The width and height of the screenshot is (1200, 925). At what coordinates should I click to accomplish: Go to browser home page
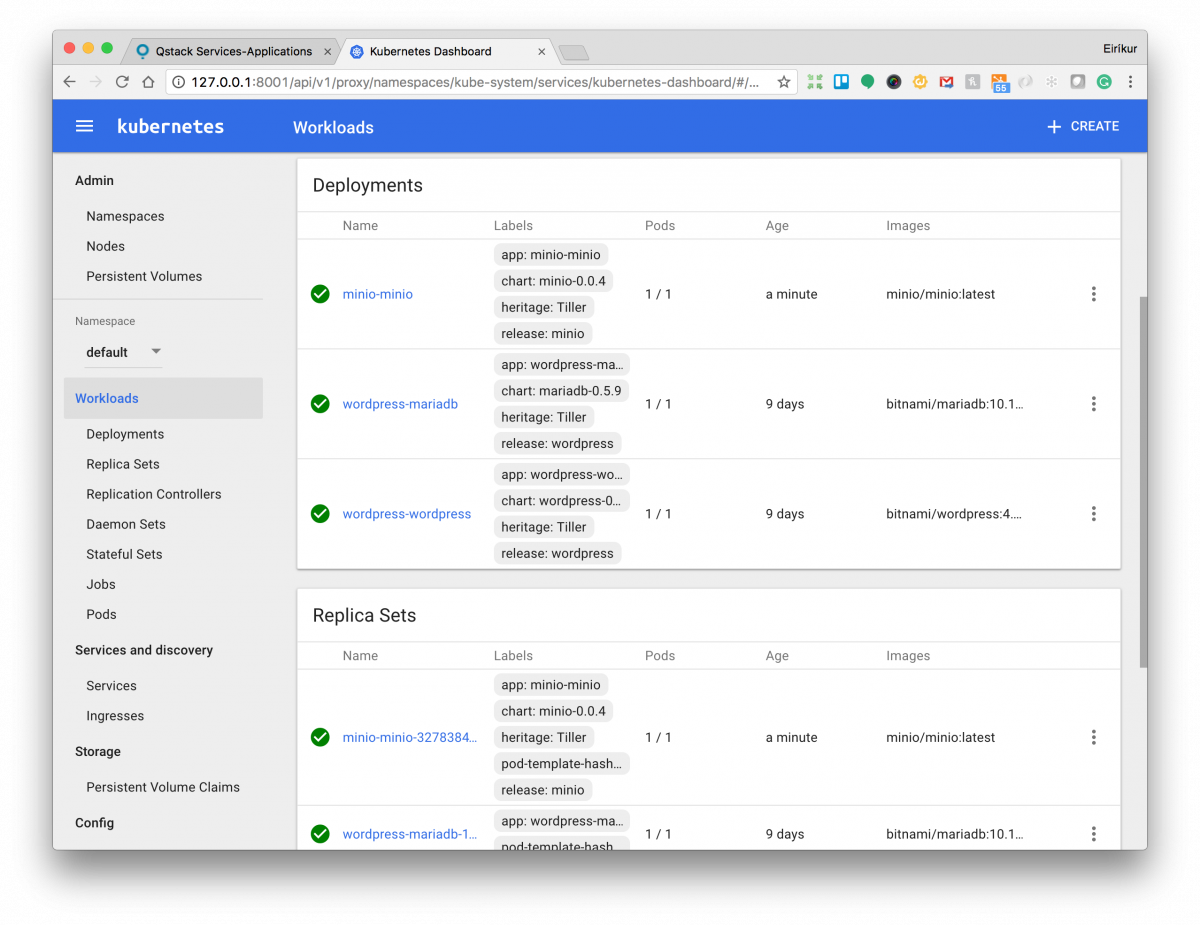(148, 82)
